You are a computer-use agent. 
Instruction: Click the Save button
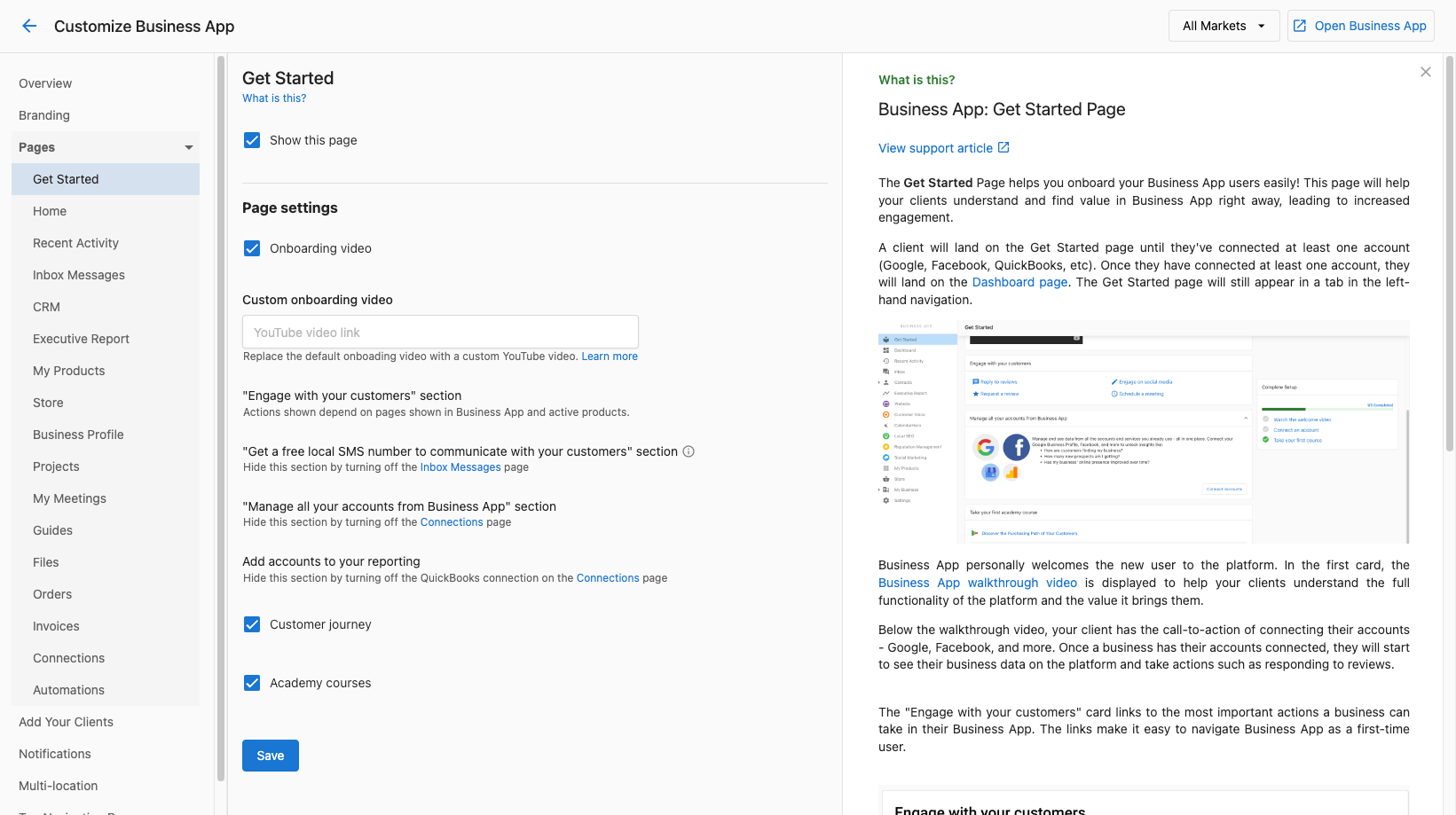271,756
